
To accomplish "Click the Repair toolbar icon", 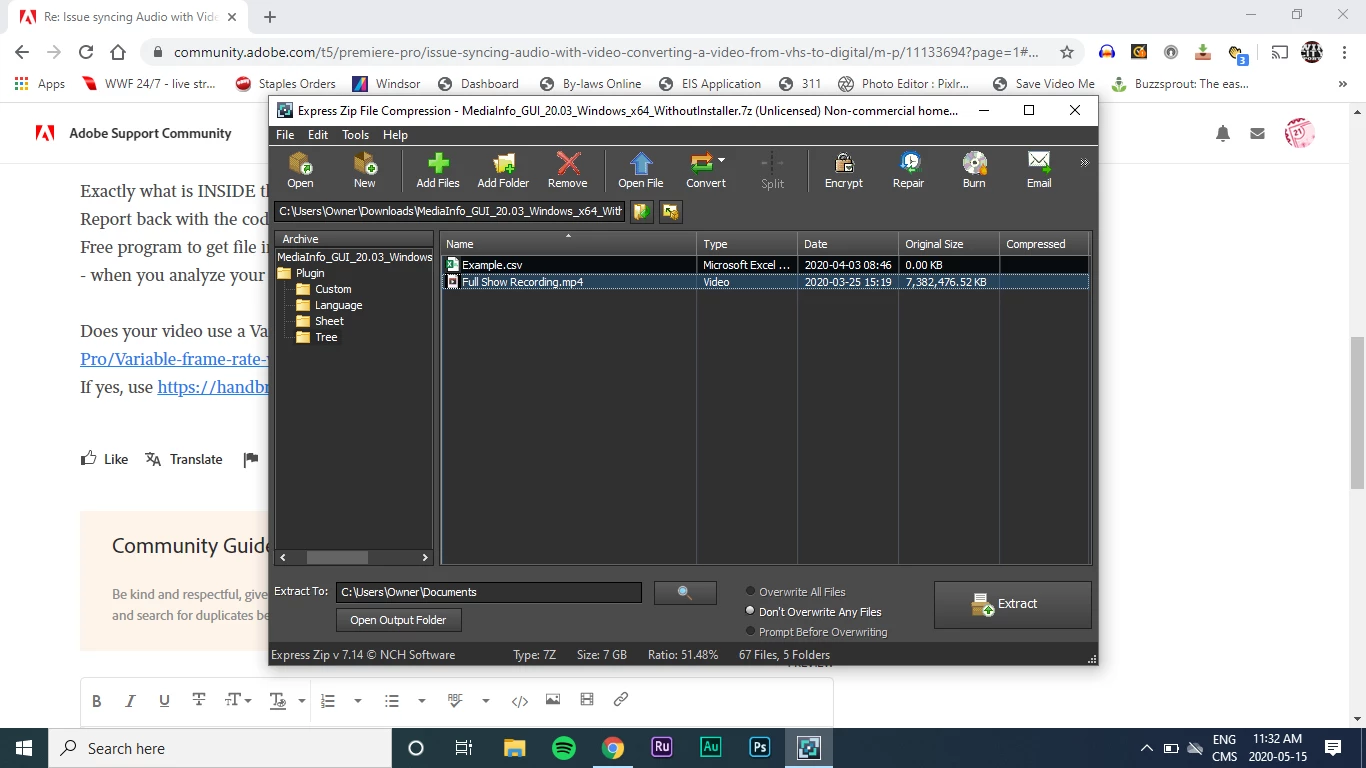I will [908, 169].
